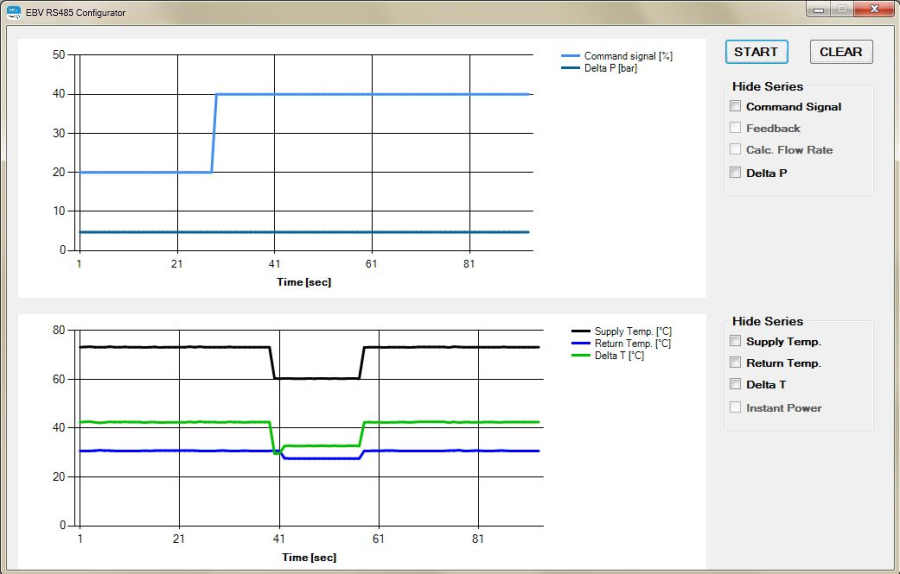Image resolution: width=900 pixels, height=574 pixels.
Task: Click the Instant Power checkbox
Action: tap(736, 408)
